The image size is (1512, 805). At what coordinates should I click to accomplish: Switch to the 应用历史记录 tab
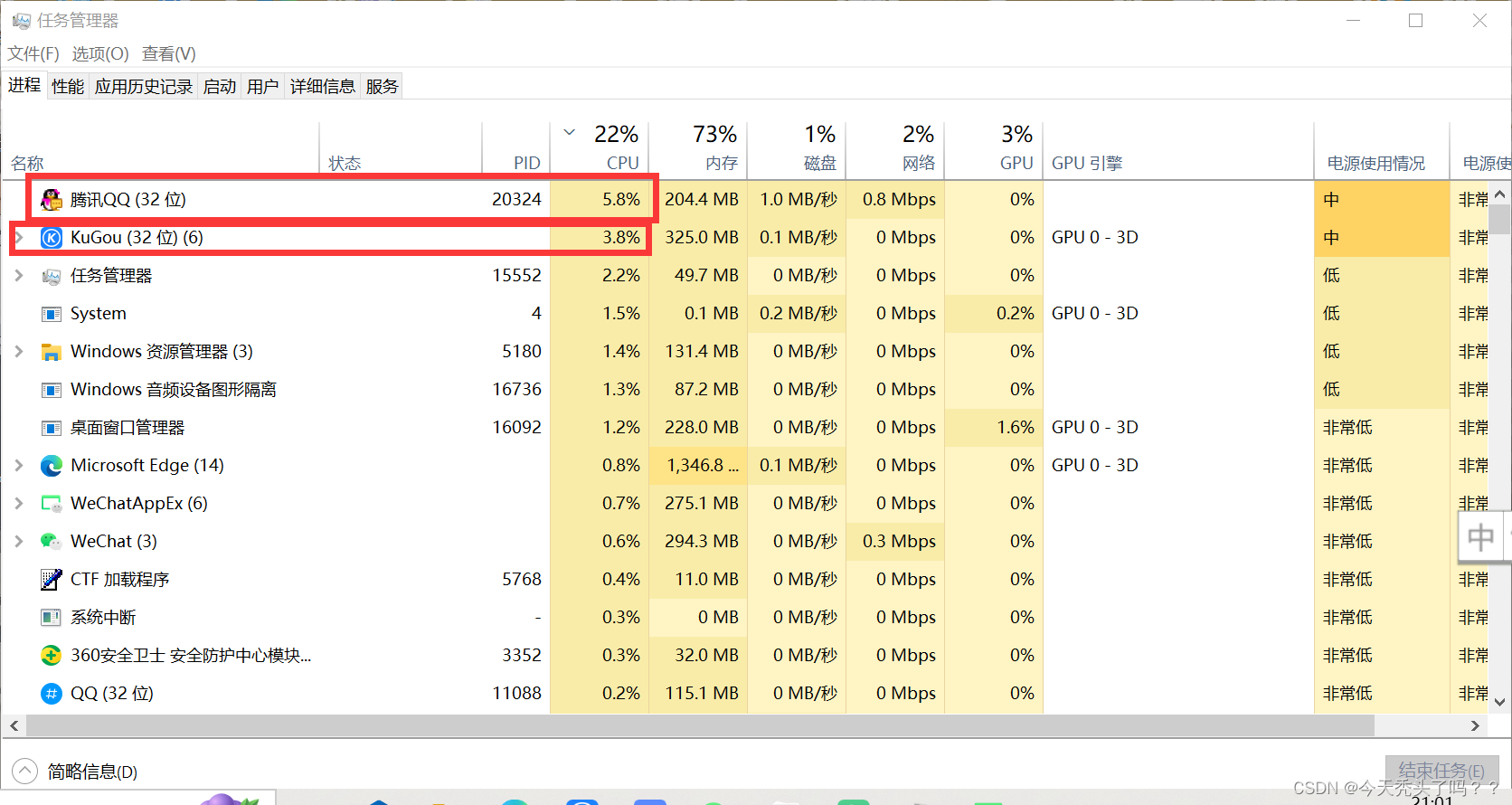[x=144, y=87]
